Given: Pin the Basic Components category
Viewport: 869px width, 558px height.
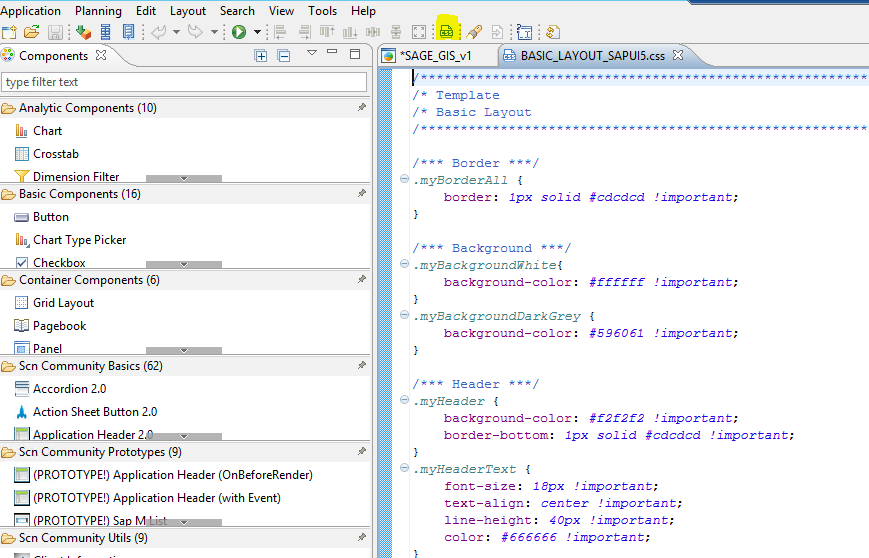Looking at the screenshot, I should 362,193.
